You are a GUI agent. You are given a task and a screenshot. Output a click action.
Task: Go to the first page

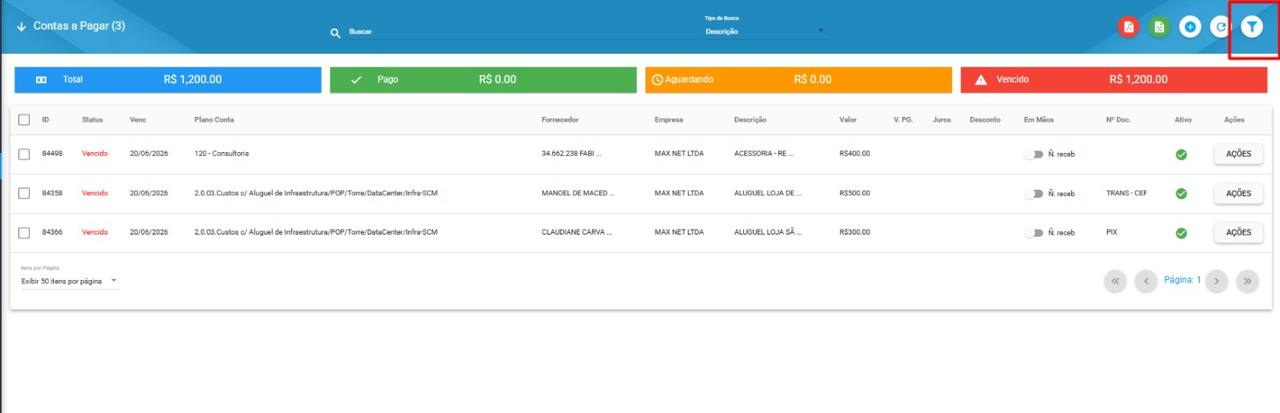[1115, 281]
